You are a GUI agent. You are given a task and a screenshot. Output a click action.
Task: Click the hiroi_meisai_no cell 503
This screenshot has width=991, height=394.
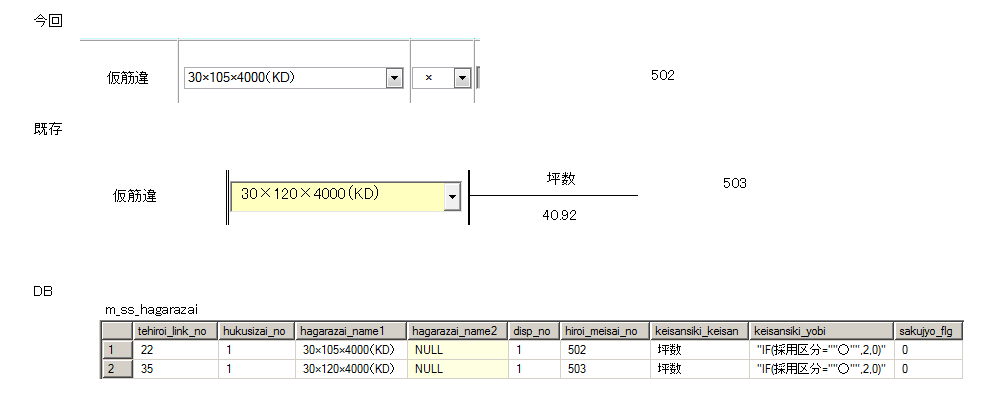pyautogui.click(x=605, y=369)
